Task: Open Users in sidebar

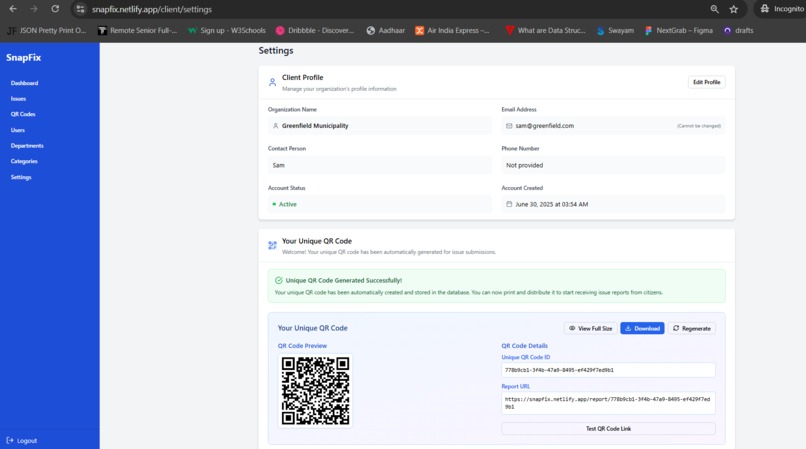Action: click(x=17, y=130)
